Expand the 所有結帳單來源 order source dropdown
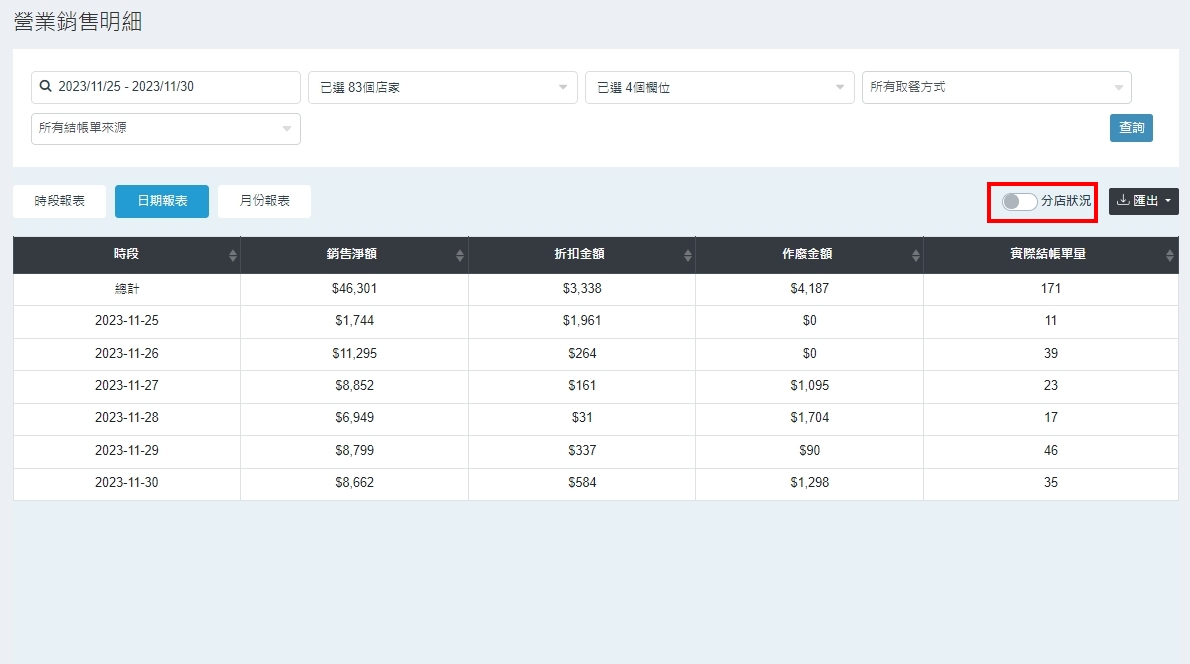This screenshot has height=664, width=1190. pos(165,129)
